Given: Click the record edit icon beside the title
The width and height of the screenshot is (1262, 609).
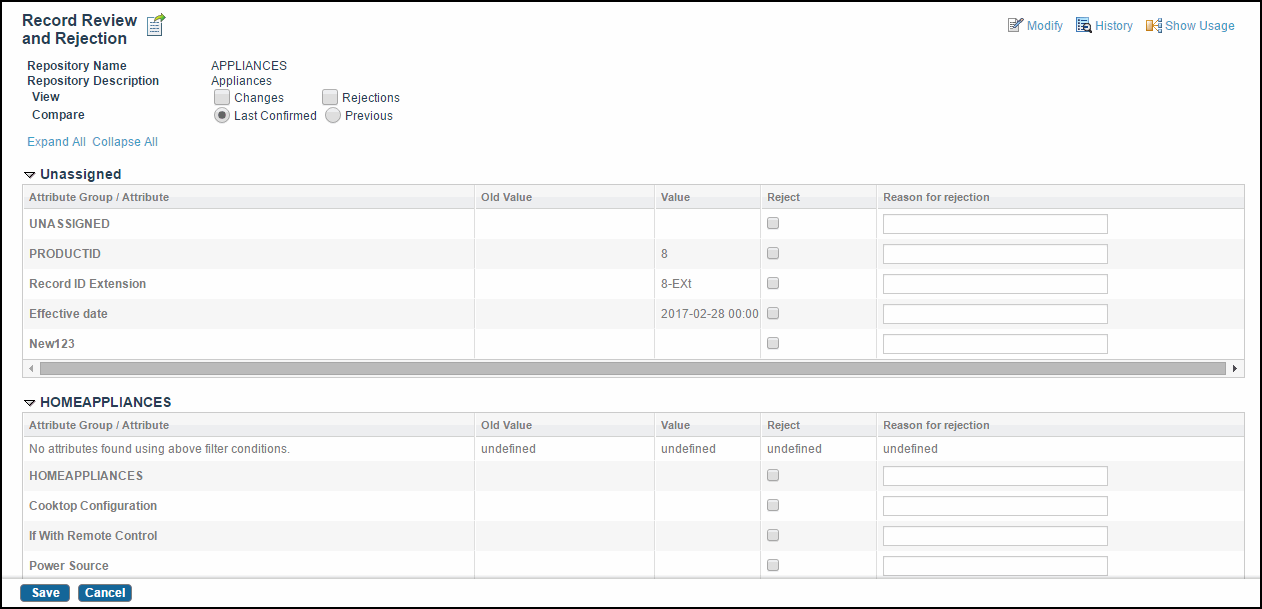Looking at the screenshot, I should click(x=156, y=26).
